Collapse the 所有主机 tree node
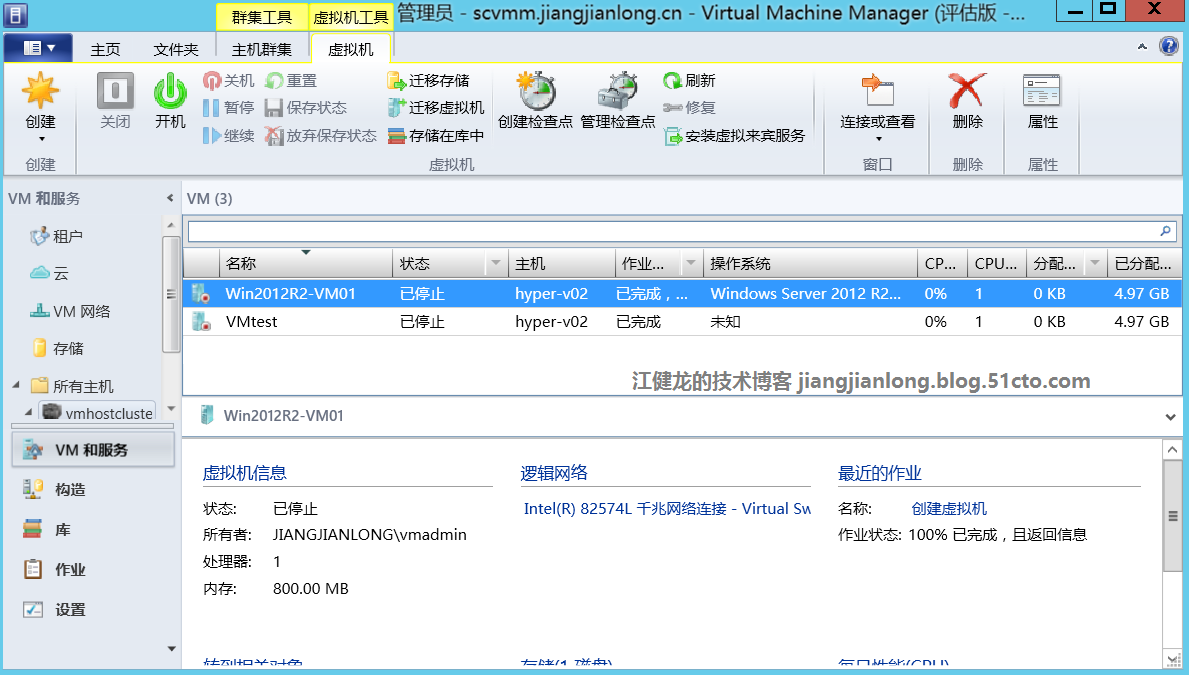 (16, 385)
